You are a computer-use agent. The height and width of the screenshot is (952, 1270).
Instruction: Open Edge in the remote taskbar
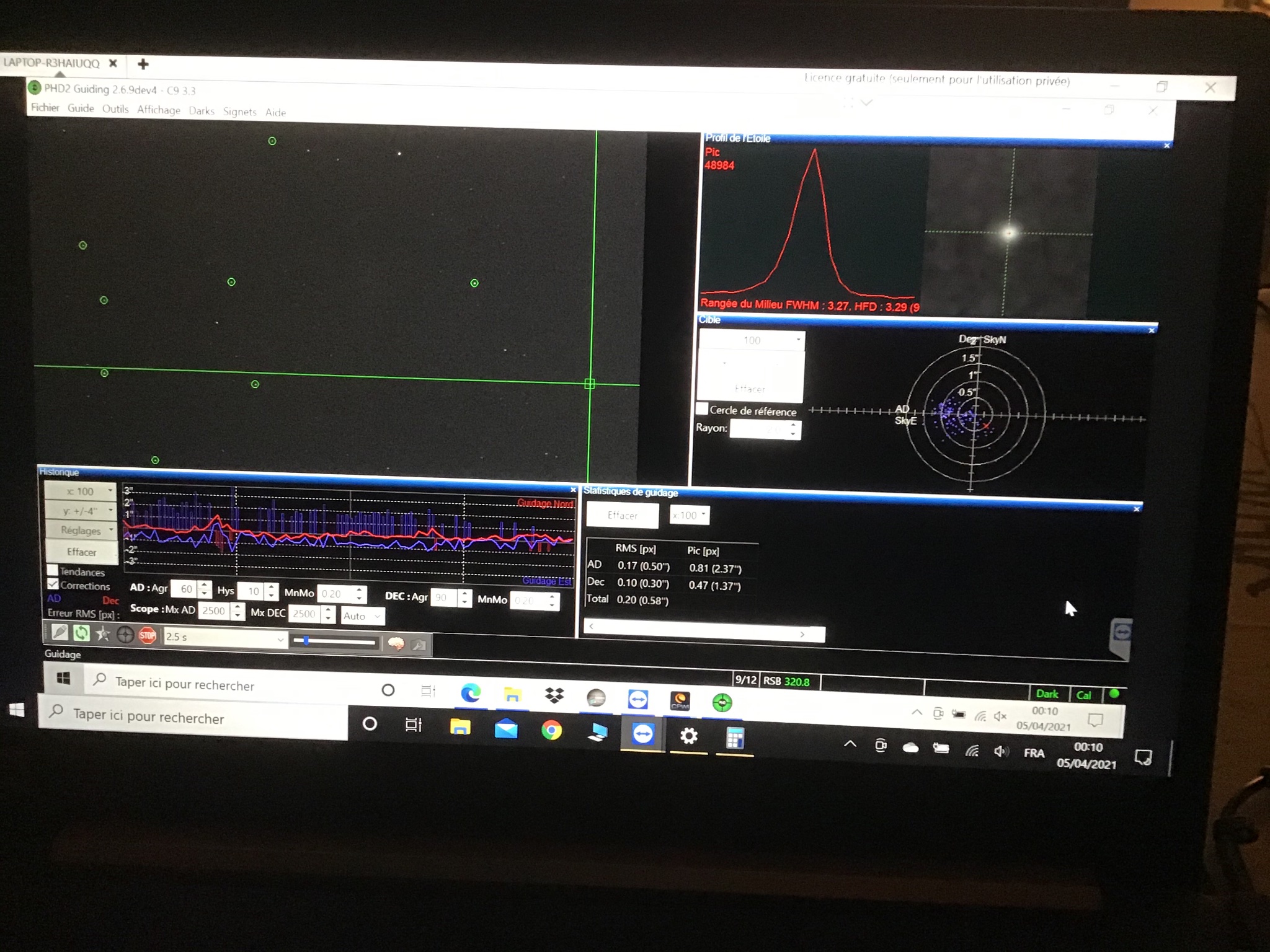coord(471,693)
